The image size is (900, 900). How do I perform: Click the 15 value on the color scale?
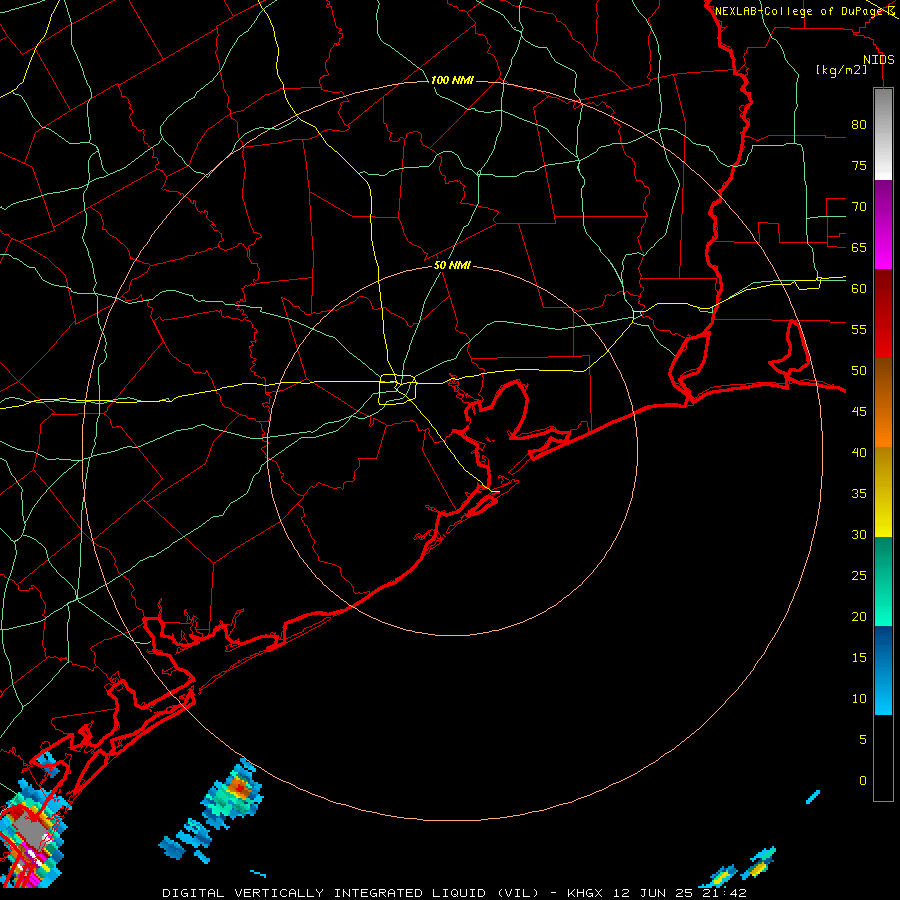click(859, 657)
